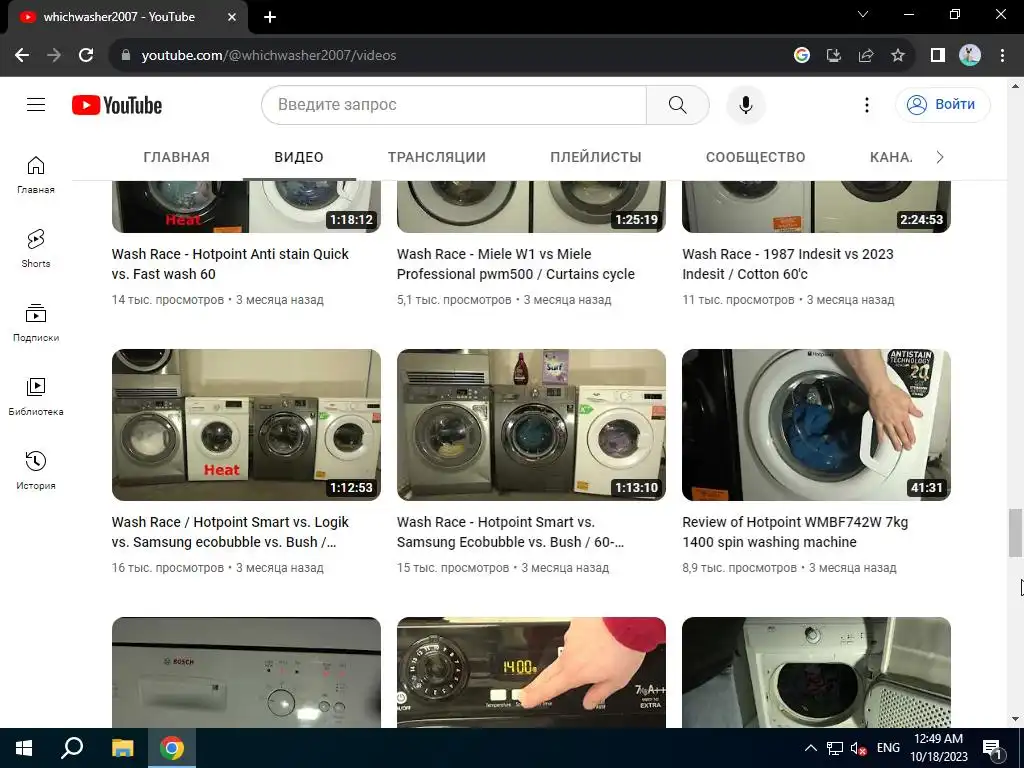
Task: Open the tab search dropdown arrow
Action: click(x=863, y=14)
